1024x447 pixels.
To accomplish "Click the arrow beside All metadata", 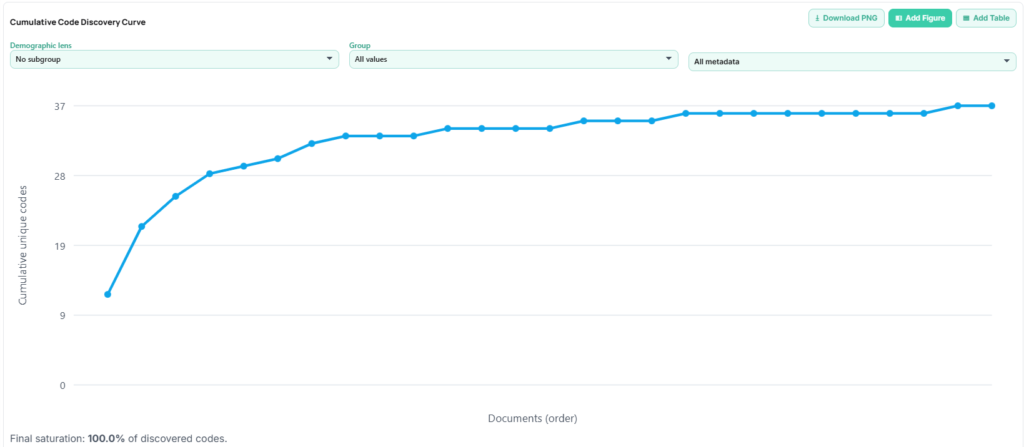I will 1007,62.
